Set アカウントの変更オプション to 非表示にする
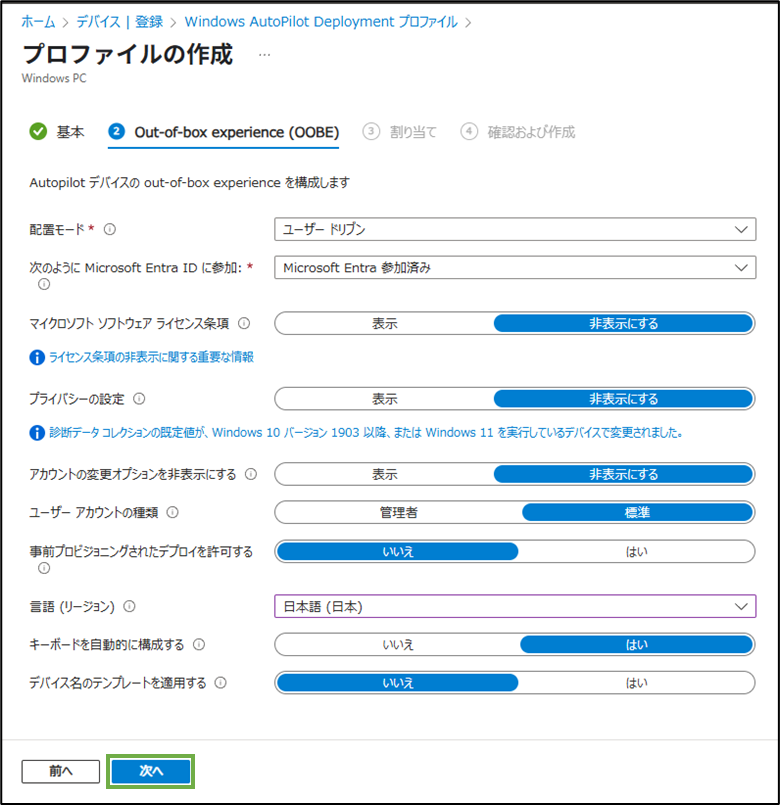780x805 pixels. tap(623, 474)
